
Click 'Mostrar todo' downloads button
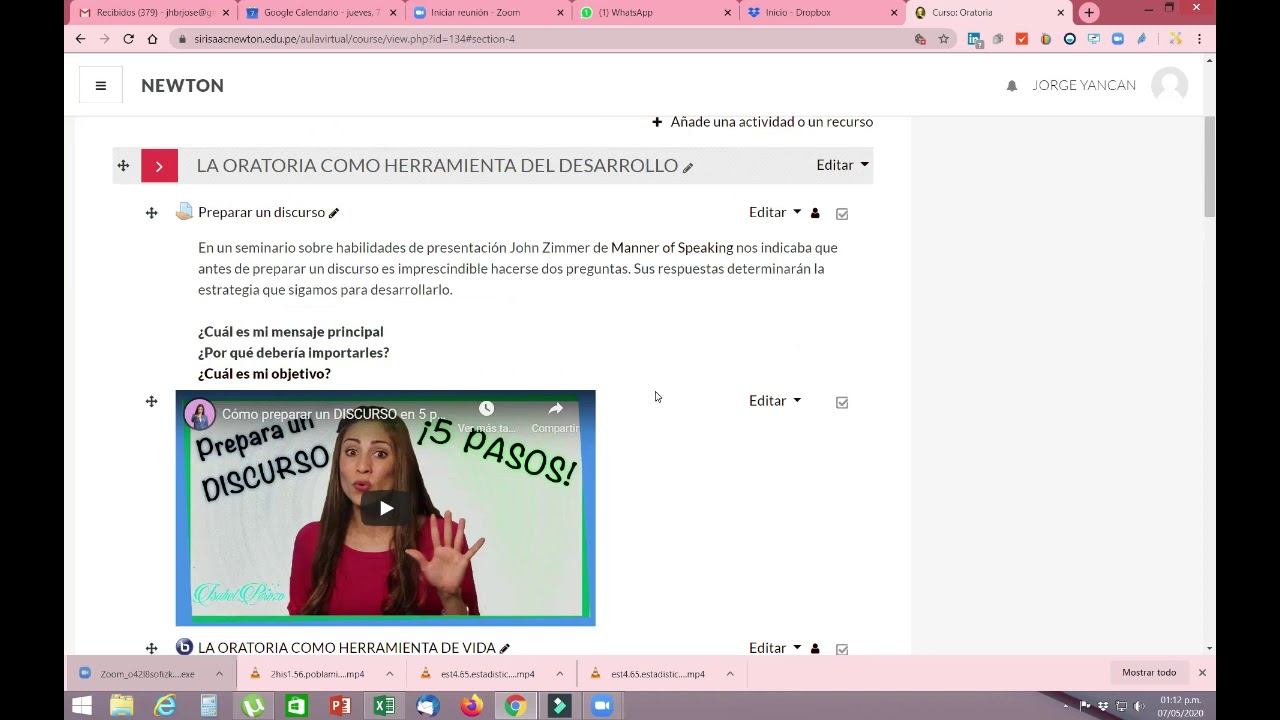[1149, 673]
